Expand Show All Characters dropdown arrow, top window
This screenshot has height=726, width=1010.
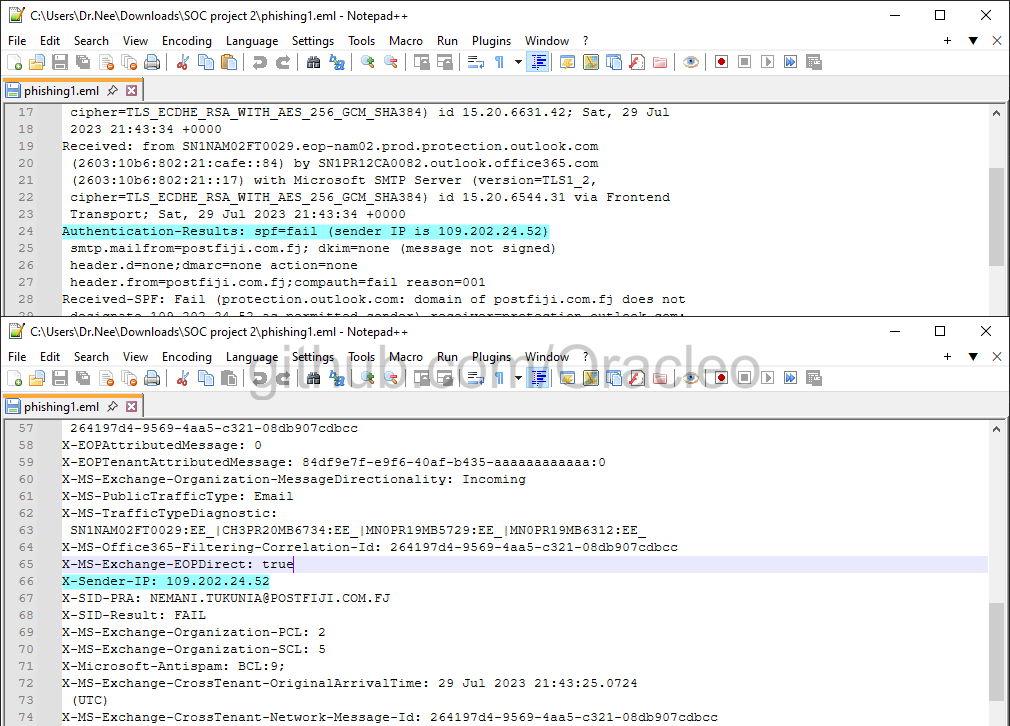pyautogui.click(x=518, y=62)
